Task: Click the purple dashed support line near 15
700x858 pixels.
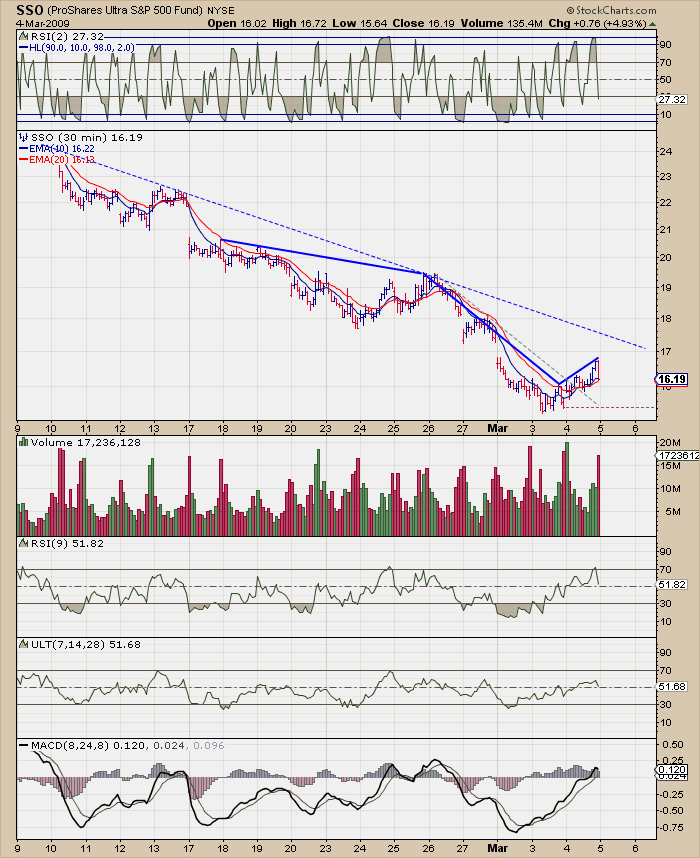Action: point(609,407)
